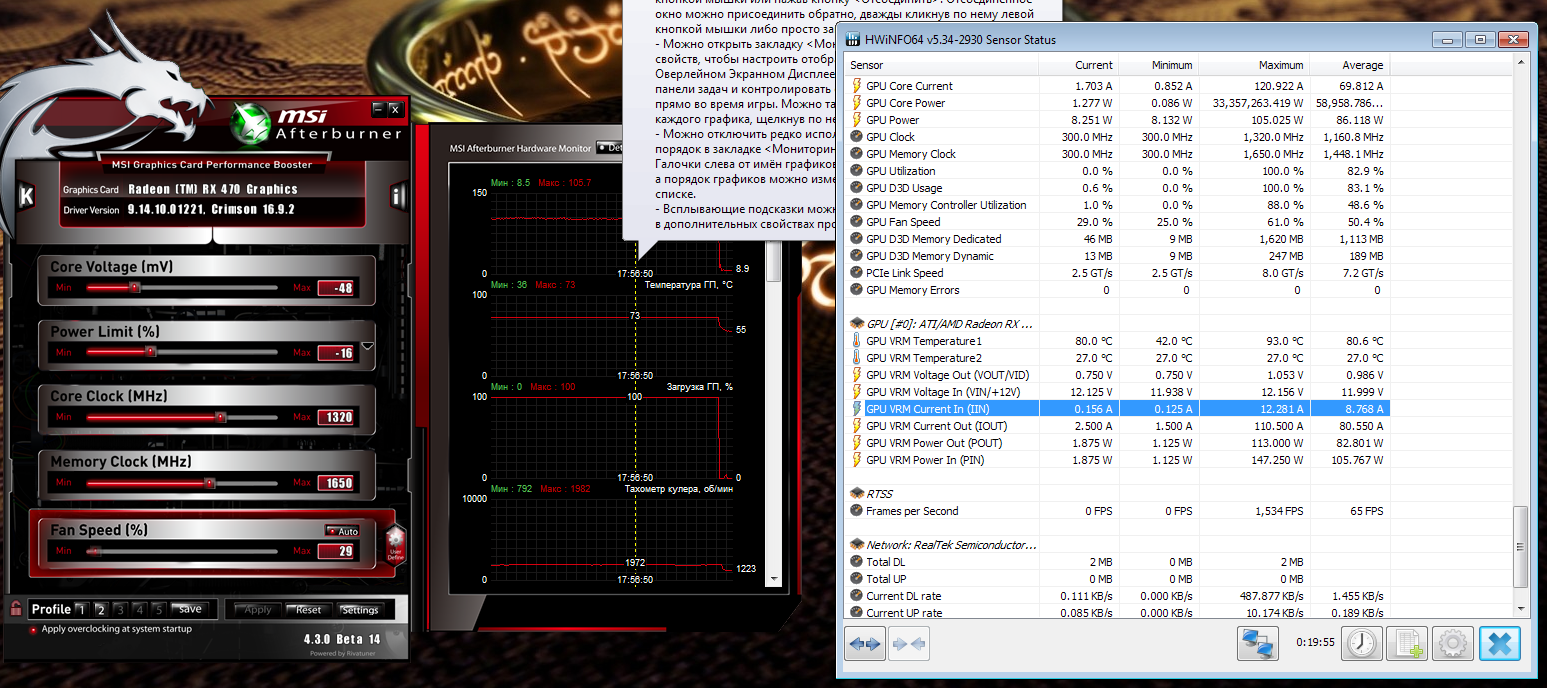Select profile slot 3
Image resolution: width=1547 pixels, height=688 pixels.
coord(120,609)
